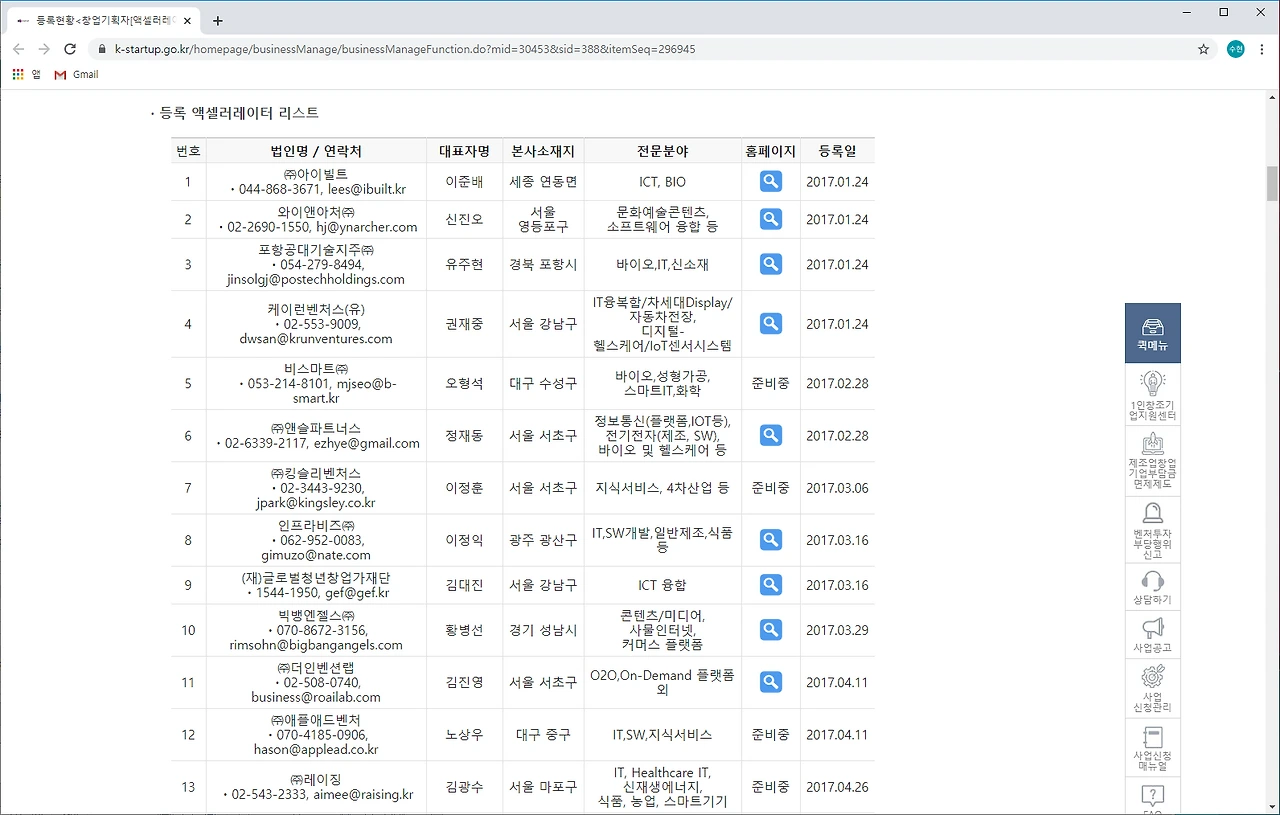Click the 벤처투자 부당행위 신고 bell icon

coord(1152,522)
